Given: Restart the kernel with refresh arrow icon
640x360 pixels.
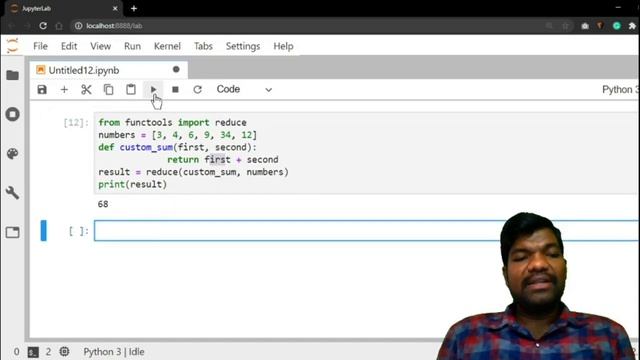Looking at the screenshot, I should (x=198, y=89).
